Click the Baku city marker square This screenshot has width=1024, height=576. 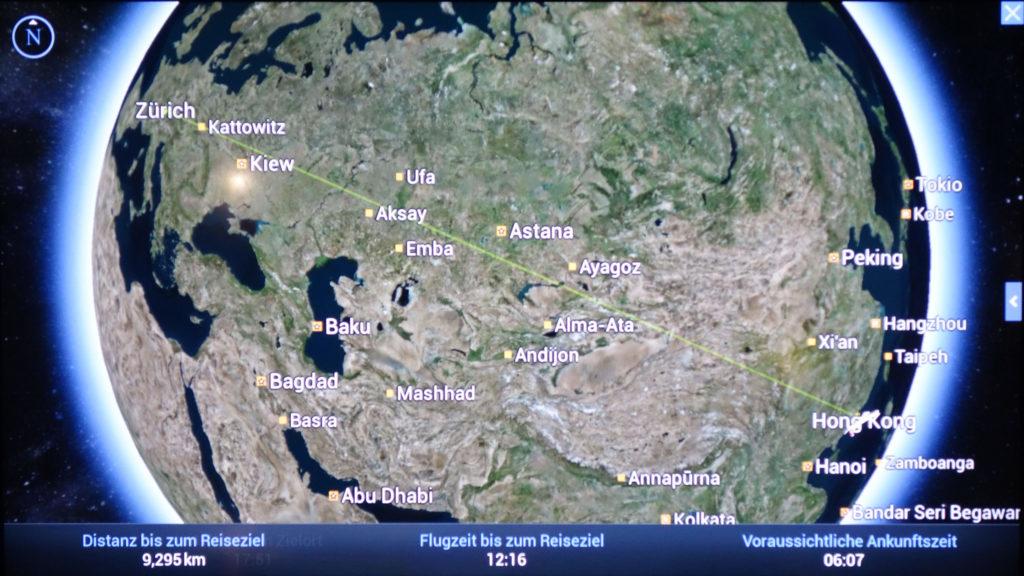pyautogui.click(x=317, y=327)
